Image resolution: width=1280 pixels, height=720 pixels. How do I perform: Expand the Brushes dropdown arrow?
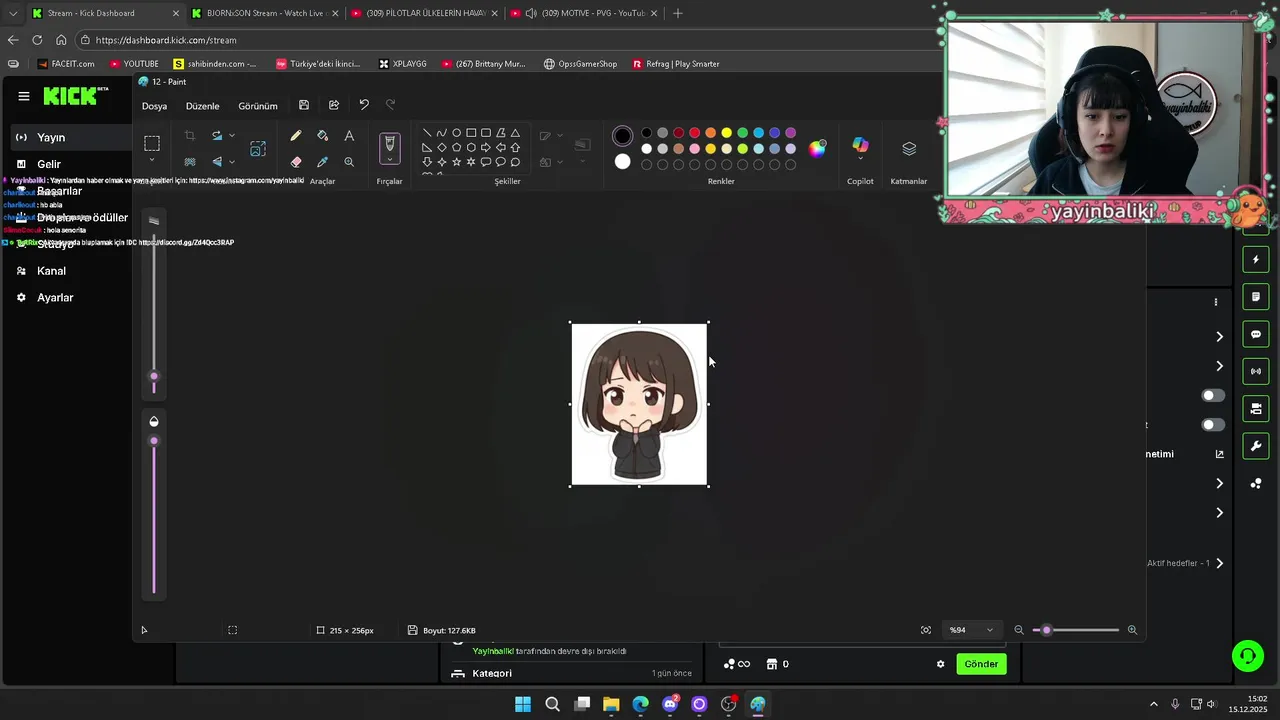click(390, 161)
